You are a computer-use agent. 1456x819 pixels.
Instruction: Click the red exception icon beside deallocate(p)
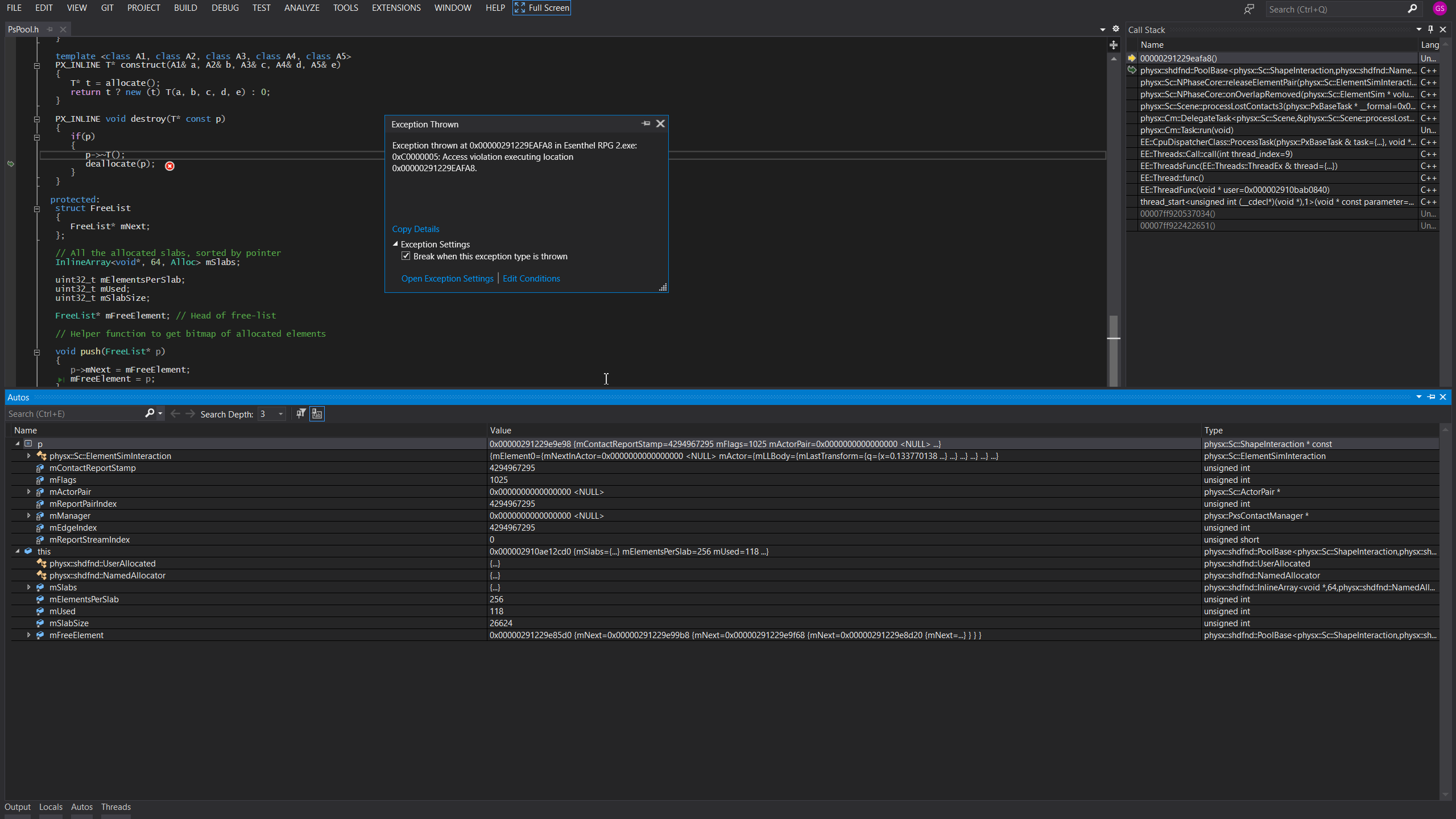coord(169,166)
